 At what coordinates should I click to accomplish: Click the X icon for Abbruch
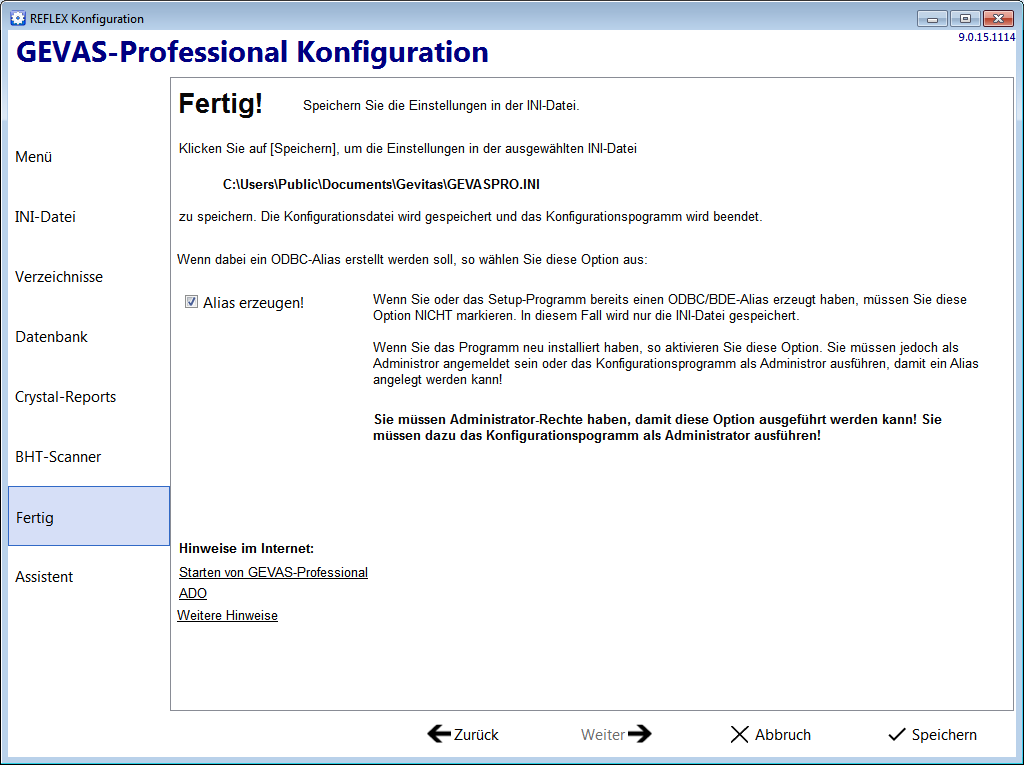click(x=739, y=734)
